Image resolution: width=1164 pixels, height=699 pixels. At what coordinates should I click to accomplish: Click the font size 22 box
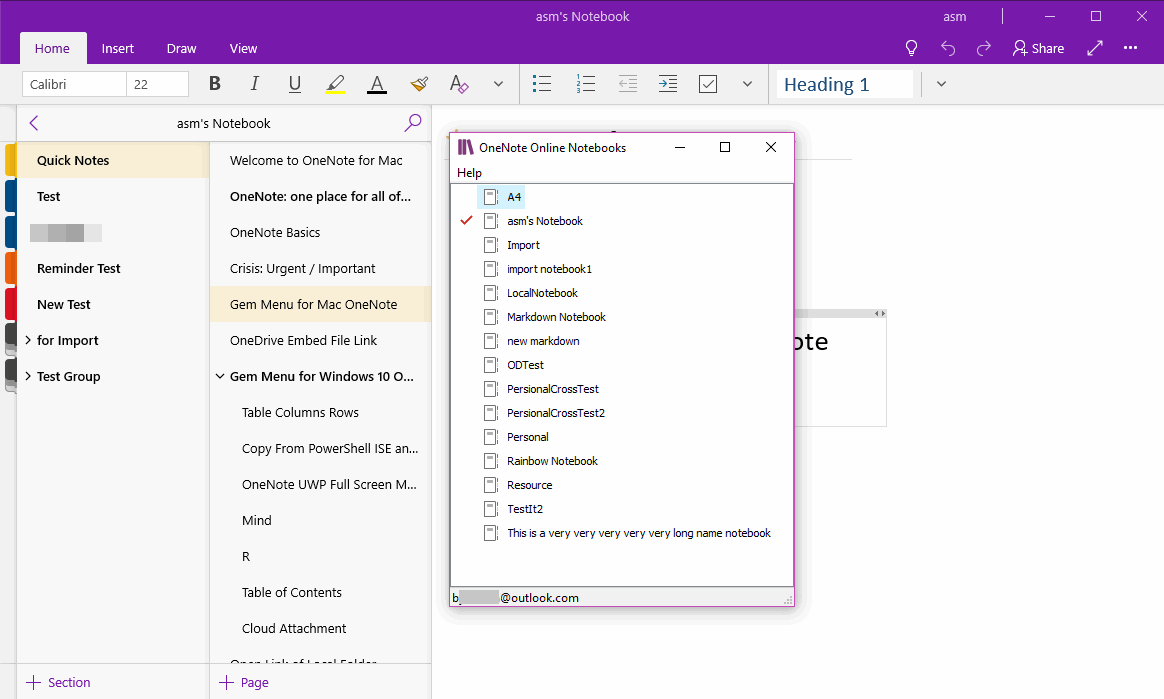pos(157,84)
